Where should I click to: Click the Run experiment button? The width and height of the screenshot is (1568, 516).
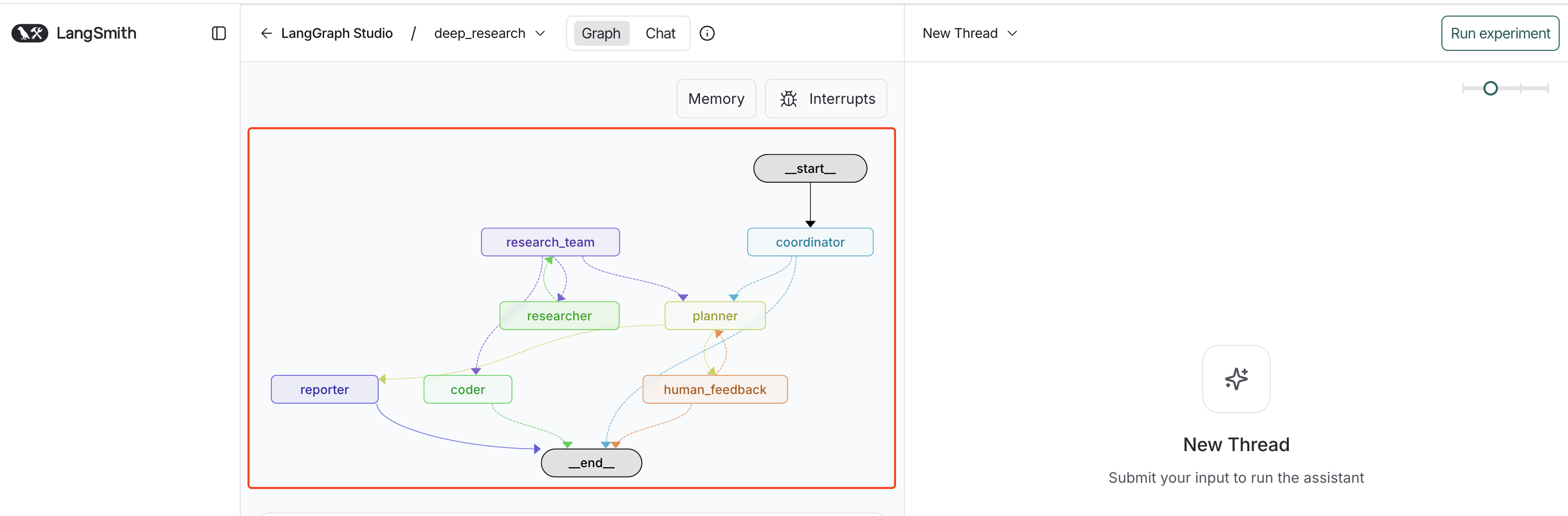1499,33
